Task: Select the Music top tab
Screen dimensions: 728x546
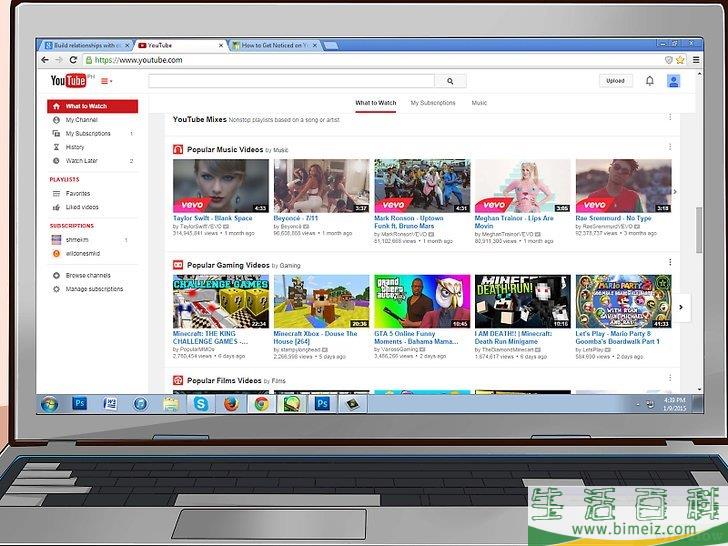Action: [479, 103]
